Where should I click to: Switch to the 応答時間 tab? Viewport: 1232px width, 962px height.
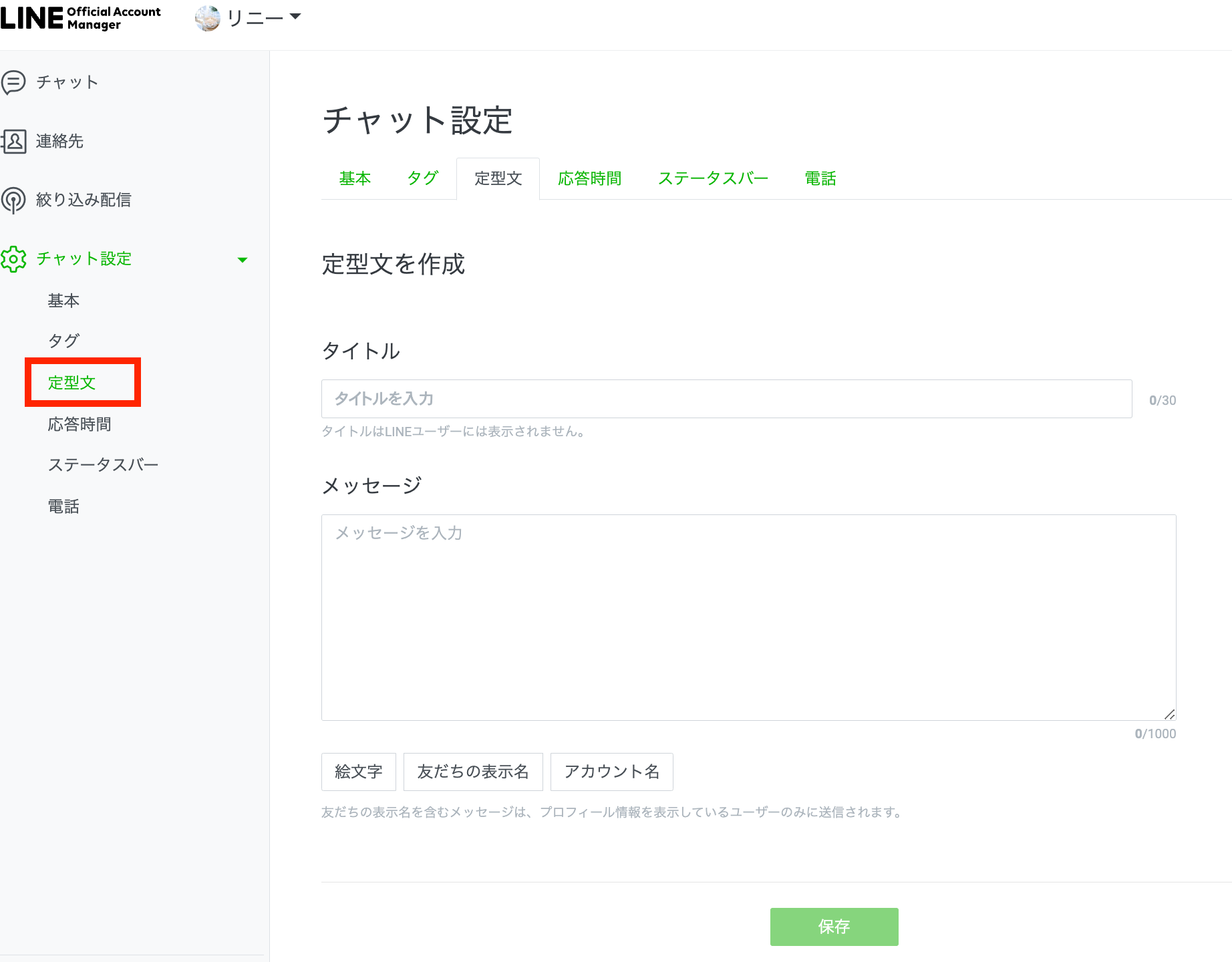click(589, 179)
